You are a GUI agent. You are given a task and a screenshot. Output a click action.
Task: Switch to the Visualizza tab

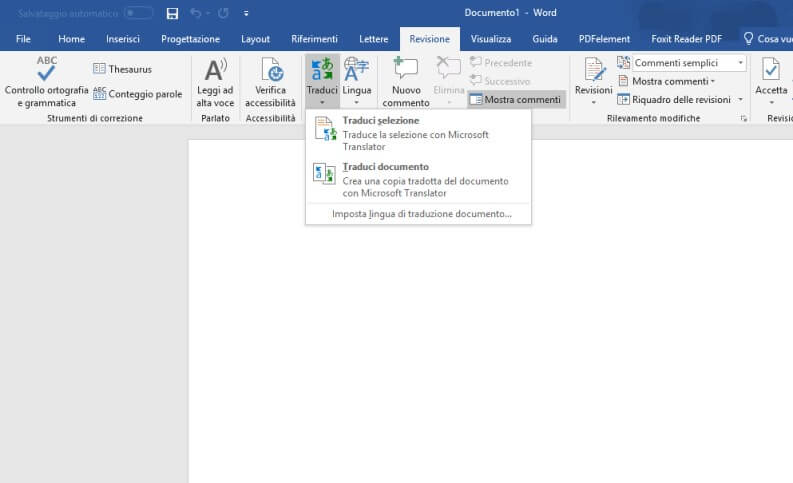click(x=491, y=39)
